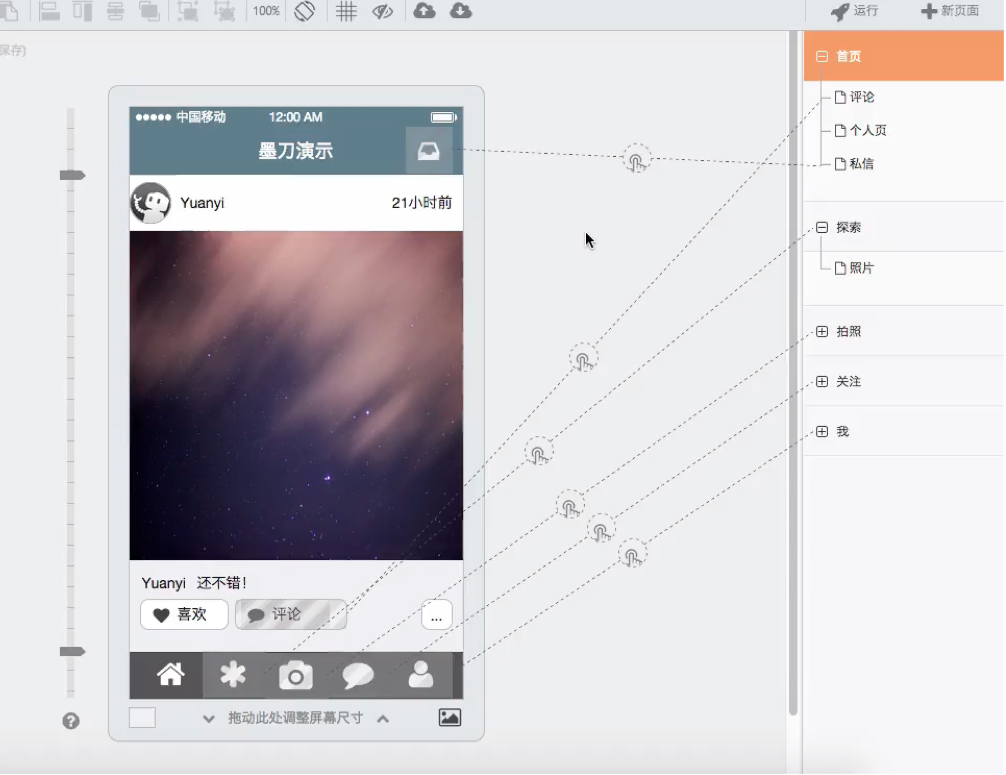The width and height of the screenshot is (1006, 775).
Task: Click the background color swatch below the phone
Action: click(x=142, y=717)
